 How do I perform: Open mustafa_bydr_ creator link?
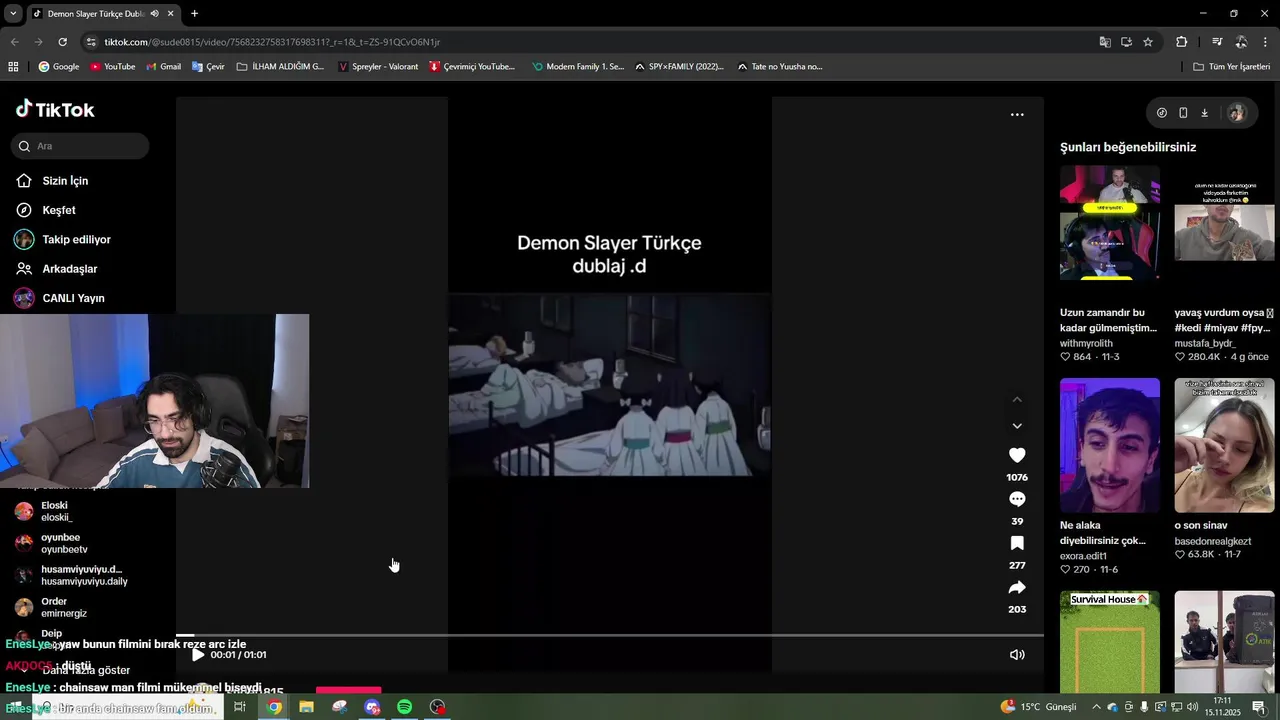(1205, 343)
